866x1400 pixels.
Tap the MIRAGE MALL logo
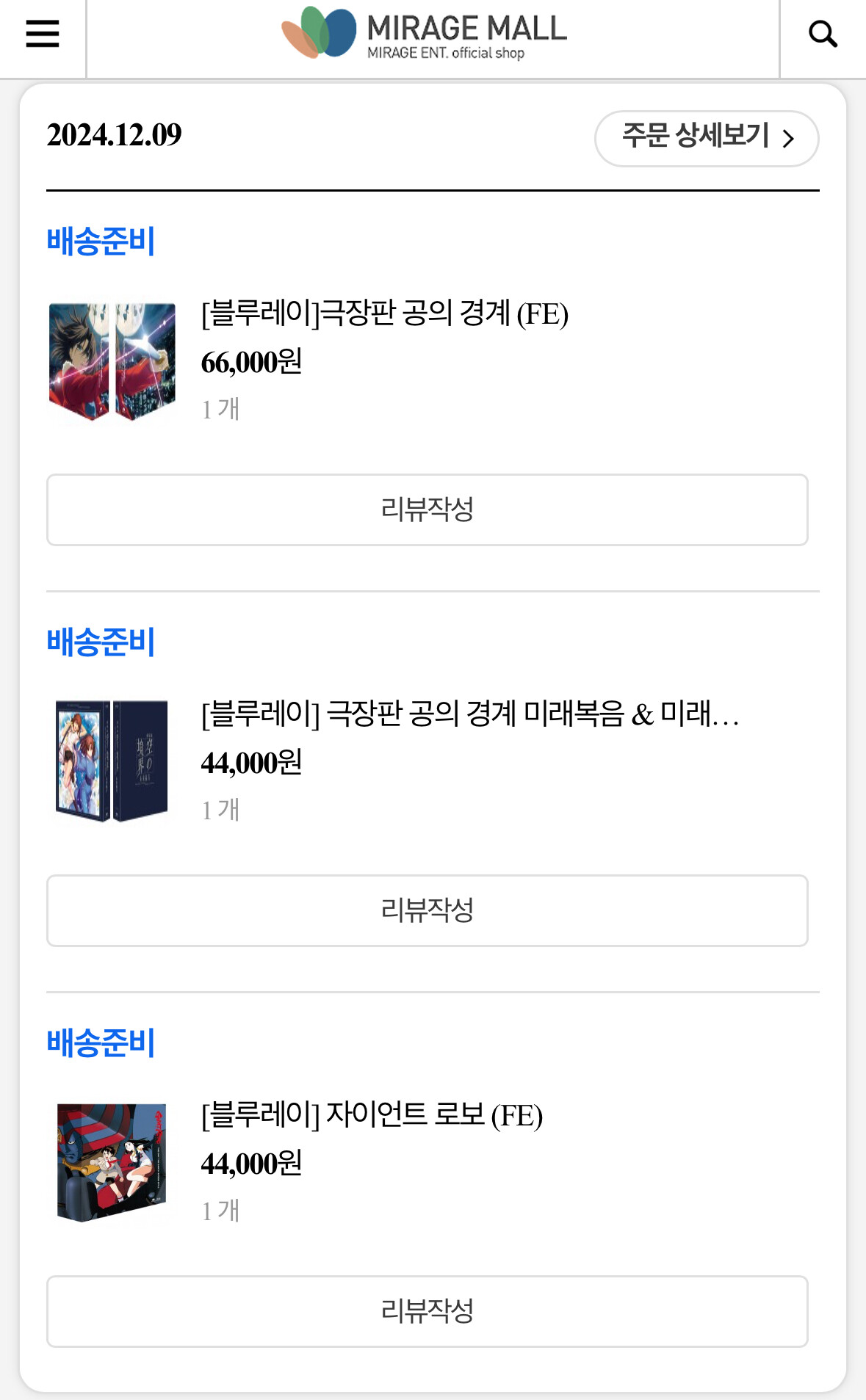point(425,34)
